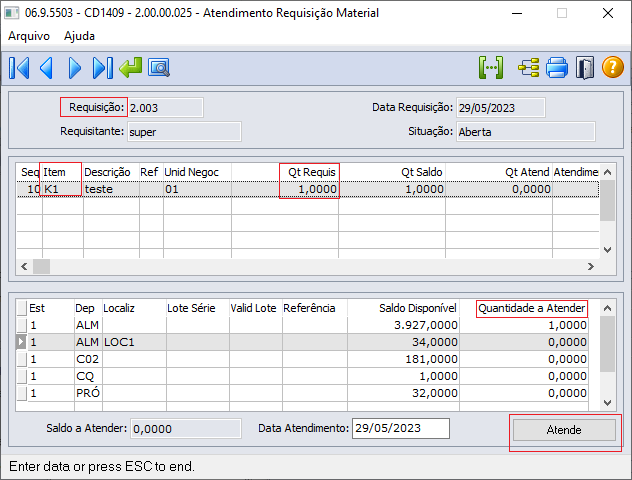The height and width of the screenshot is (480, 632).
Task: Click the printer icon
Action: pyautogui.click(x=557, y=68)
